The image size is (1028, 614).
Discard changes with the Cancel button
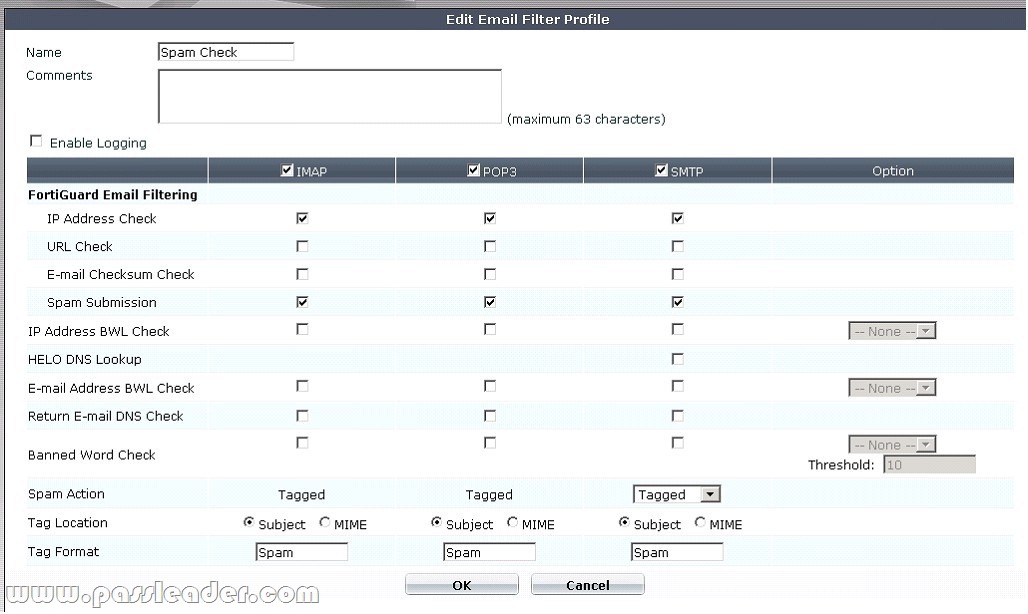(x=587, y=585)
